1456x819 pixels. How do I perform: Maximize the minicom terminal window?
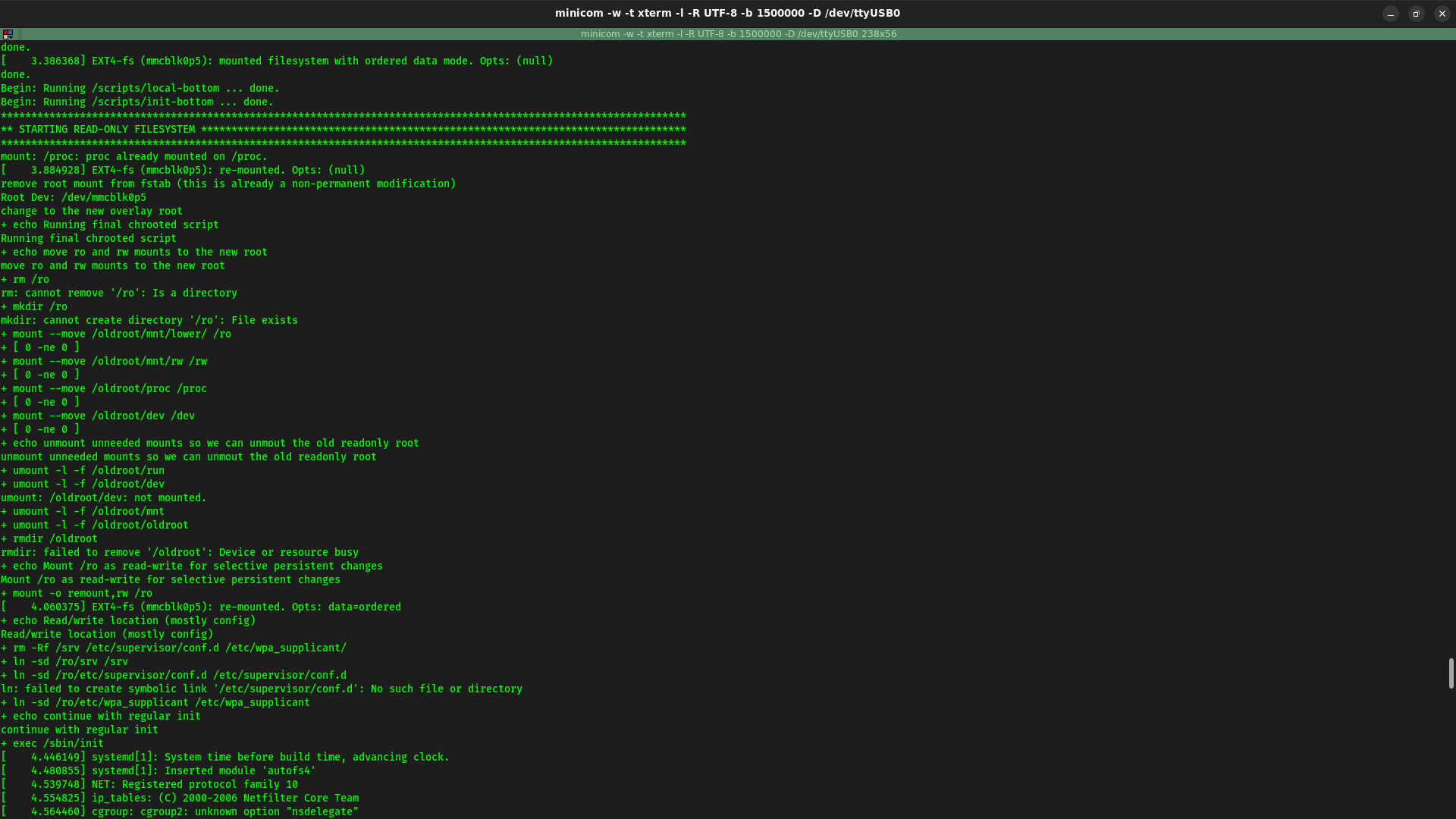[x=1416, y=14]
